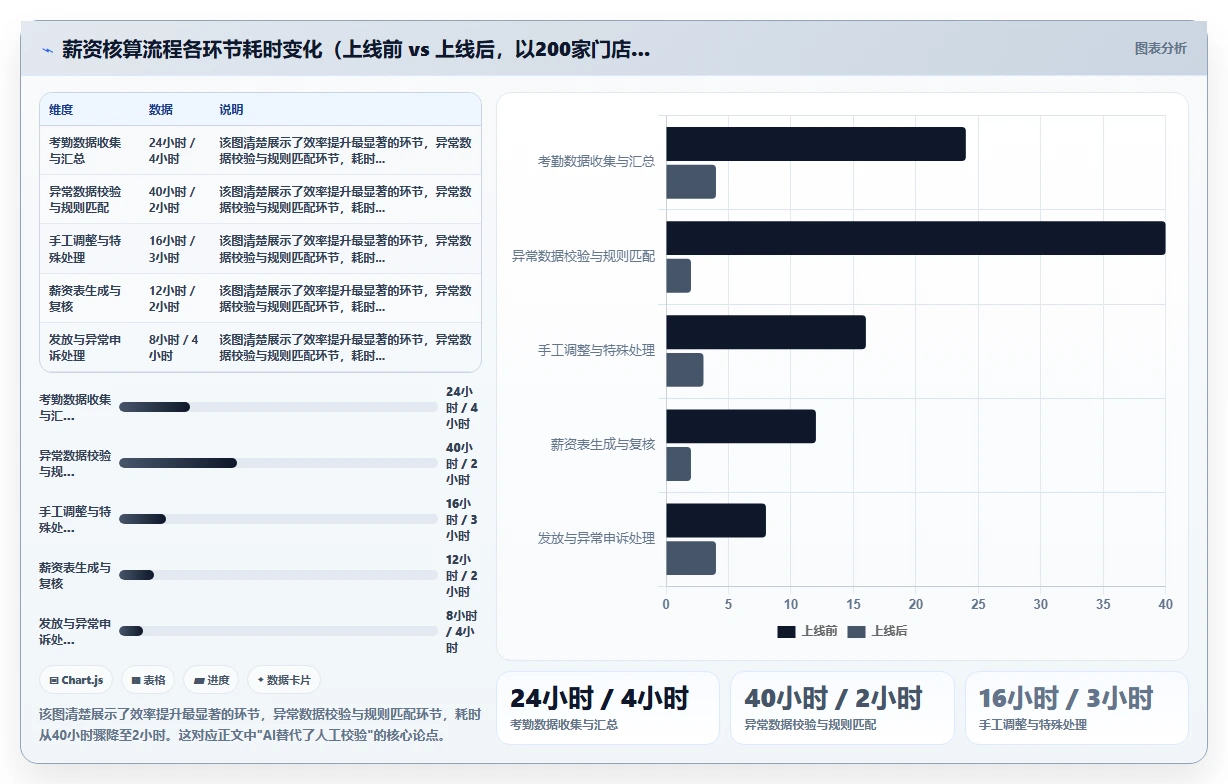Click the 上线后 chart bar for 发放与异常申诉处理

(x=691, y=558)
